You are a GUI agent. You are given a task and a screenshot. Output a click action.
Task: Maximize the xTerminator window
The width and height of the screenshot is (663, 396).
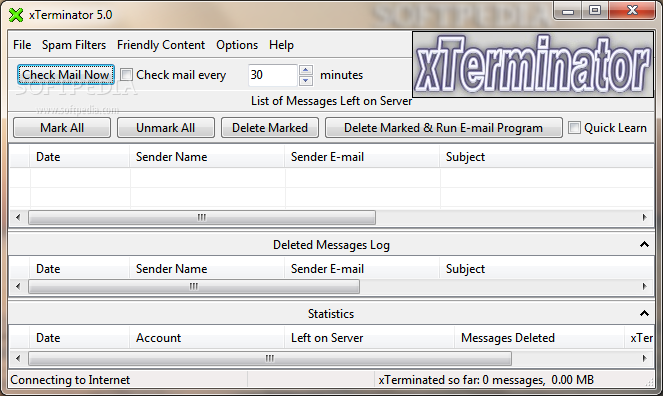pyautogui.click(x=595, y=11)
